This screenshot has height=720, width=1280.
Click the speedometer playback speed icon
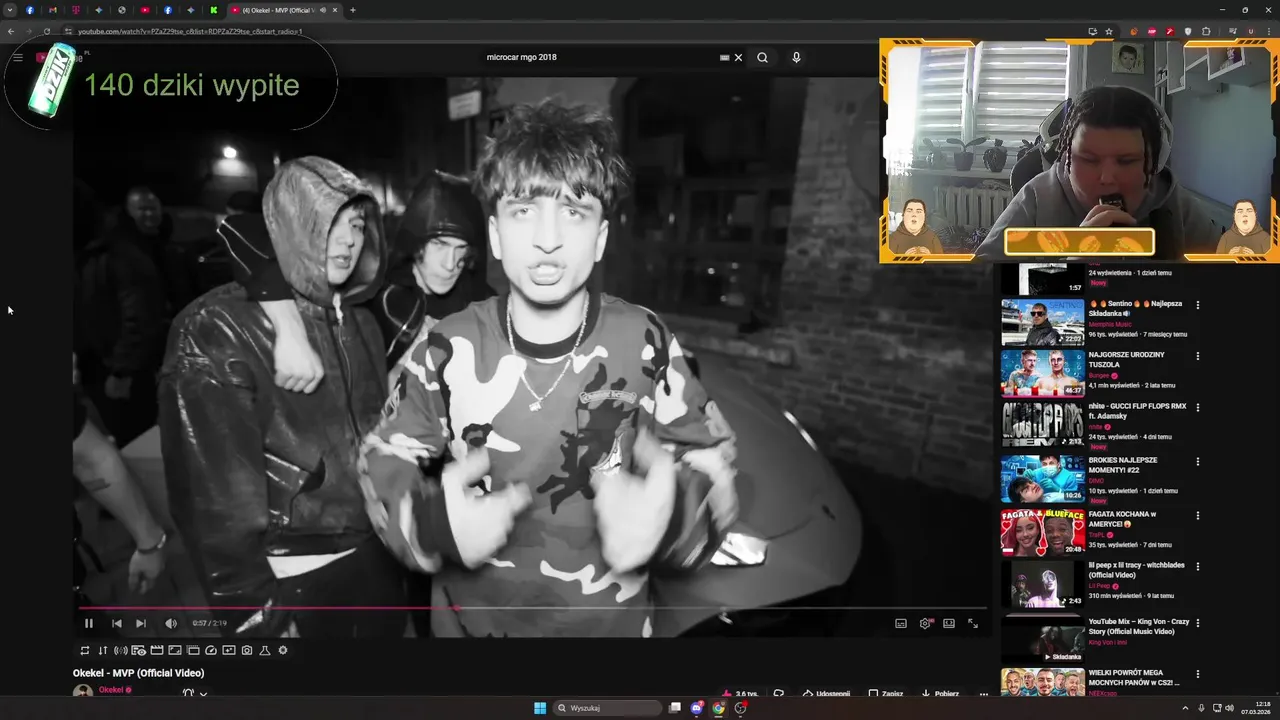point(211,650)
